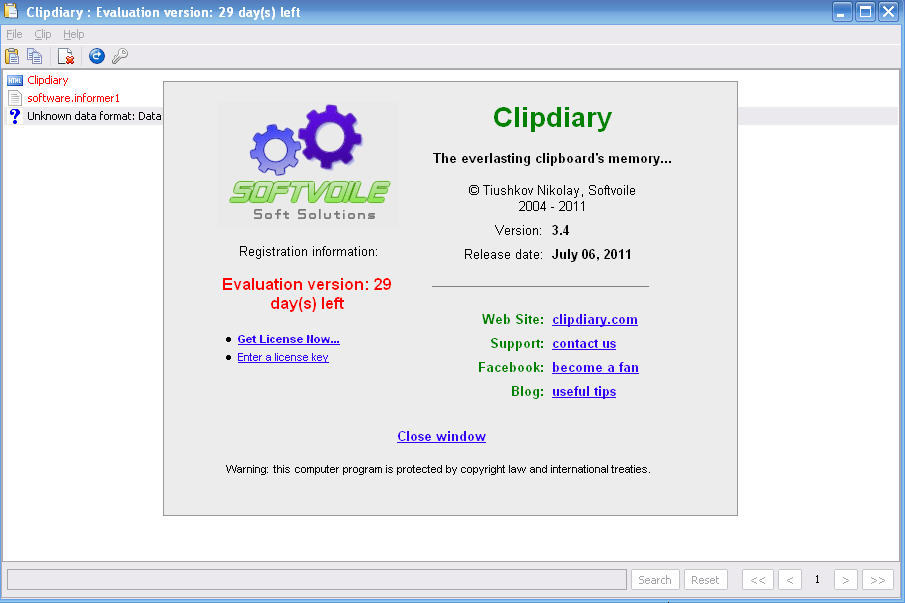Open the File menu

pos(14,34)
